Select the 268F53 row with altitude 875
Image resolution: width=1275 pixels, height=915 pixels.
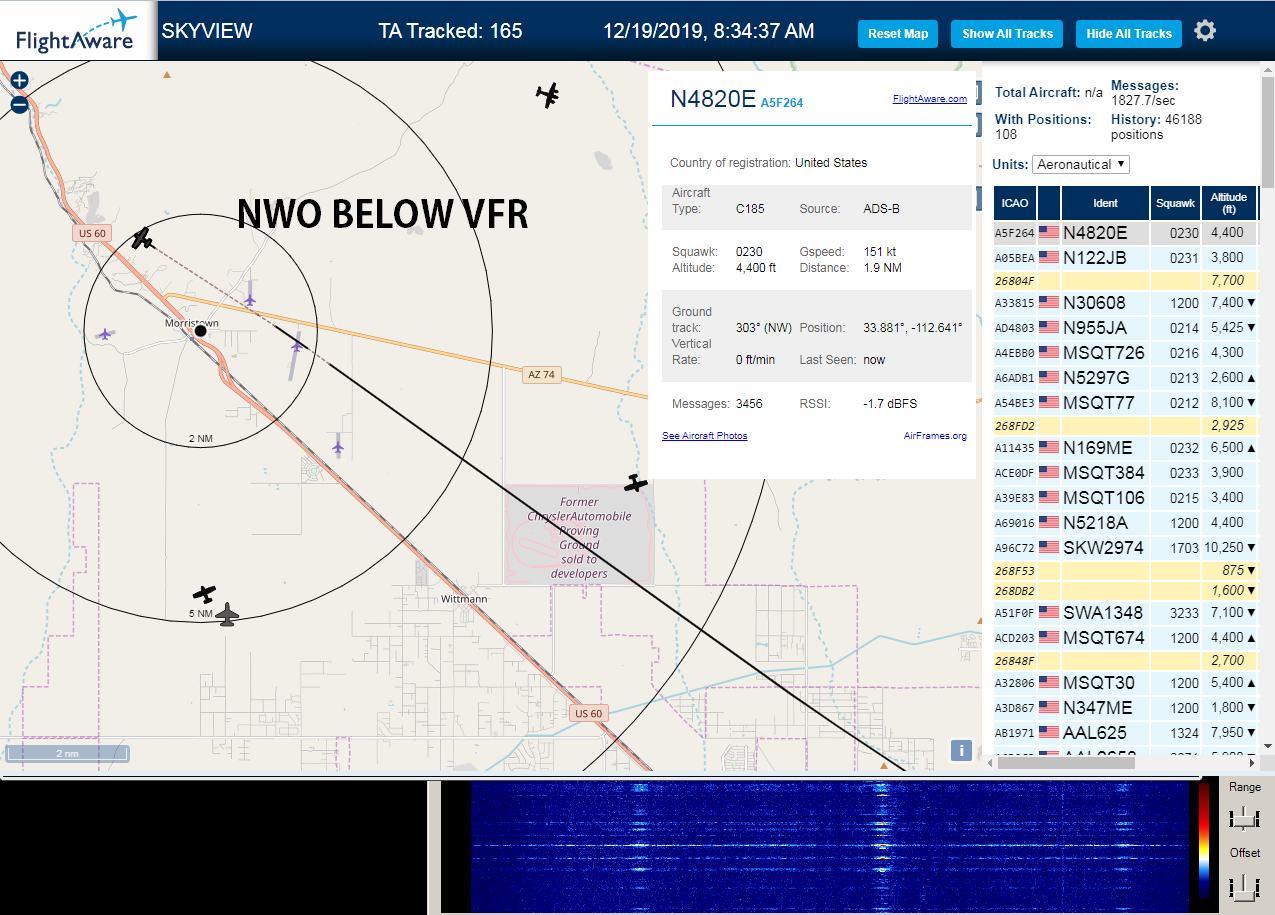coord(1125,570)
